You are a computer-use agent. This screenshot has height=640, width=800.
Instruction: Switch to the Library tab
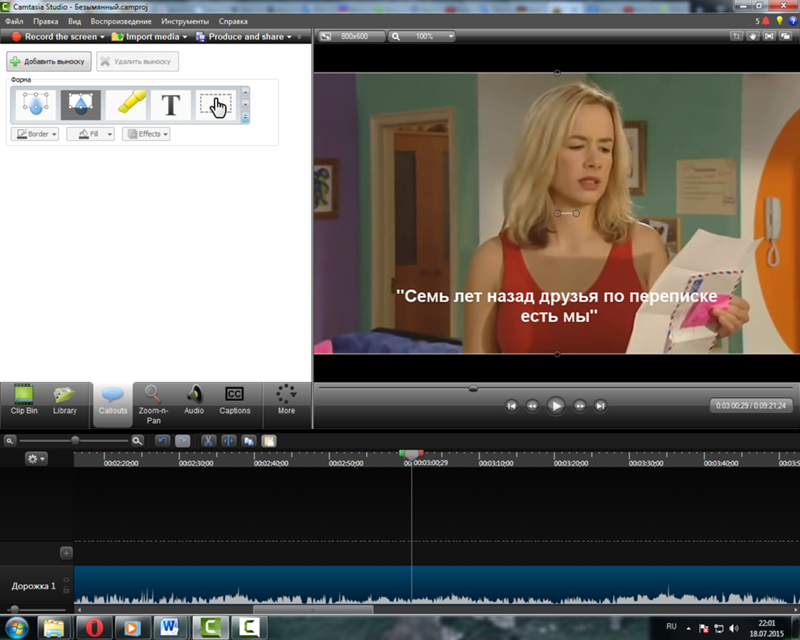(65, 401)
